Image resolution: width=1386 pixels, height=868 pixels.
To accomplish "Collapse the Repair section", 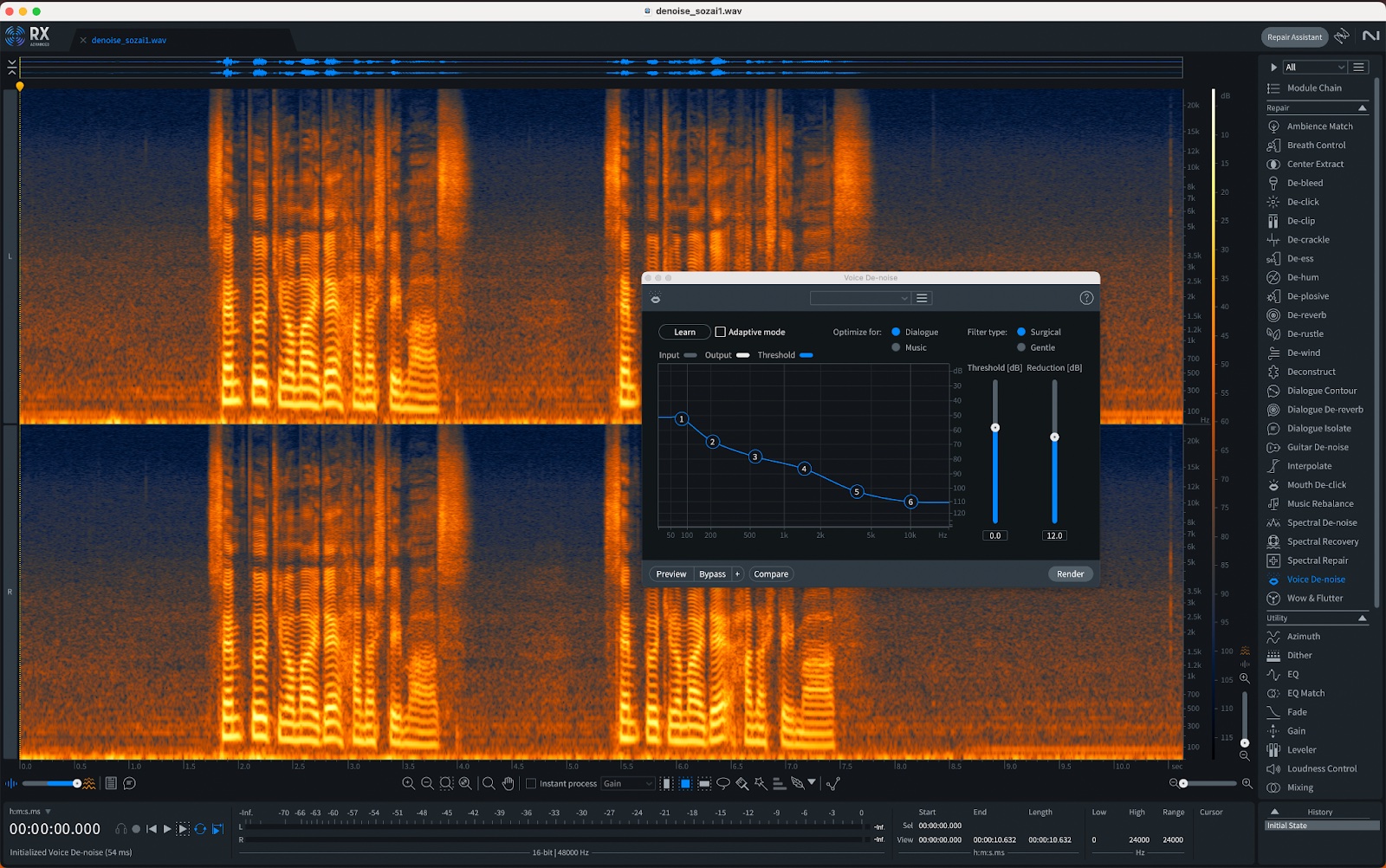I will pyautogui.click(x=1363, y=108).
